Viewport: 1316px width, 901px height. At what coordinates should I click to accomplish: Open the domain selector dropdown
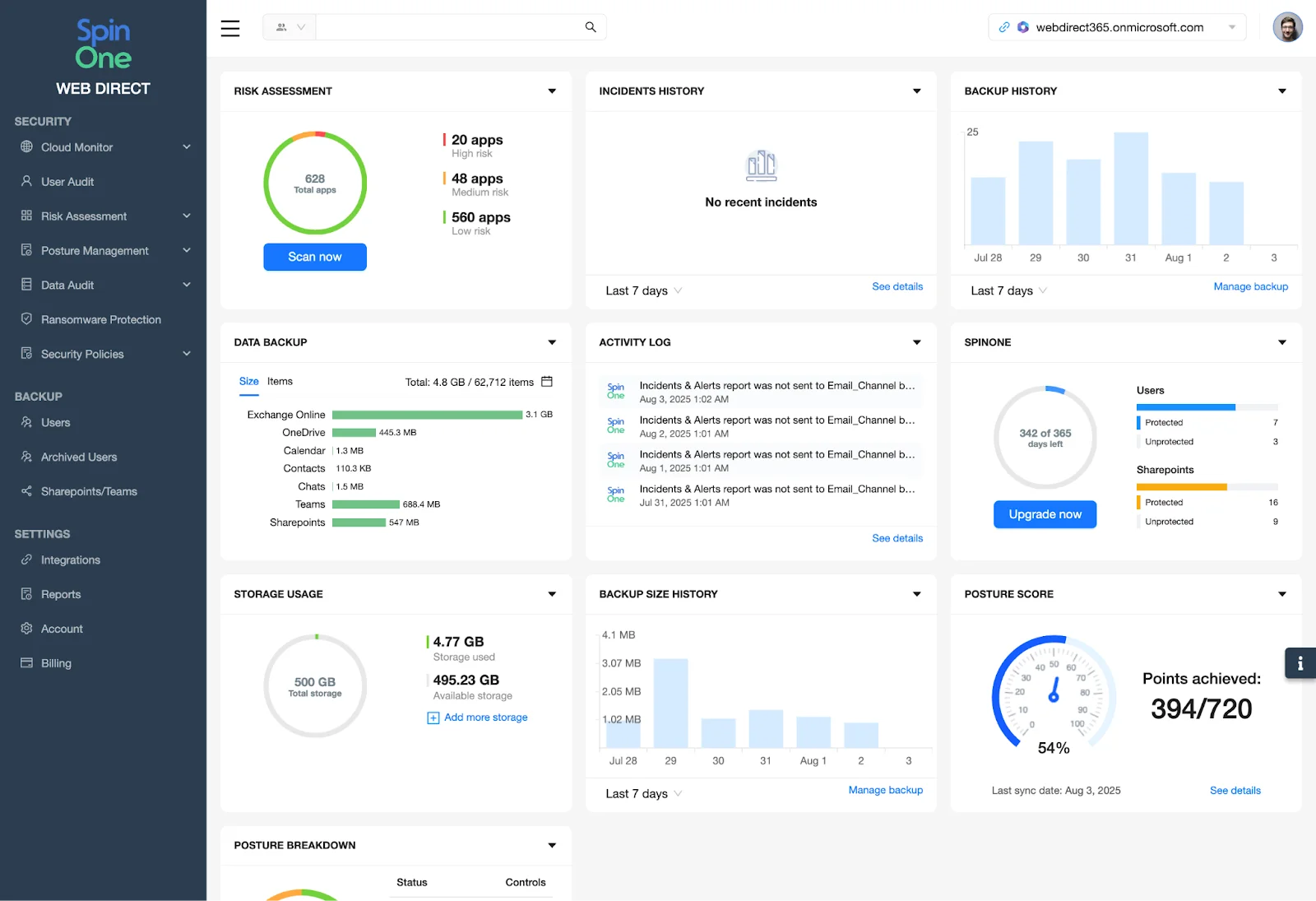pyautogui.click(x=1231, y=26)
